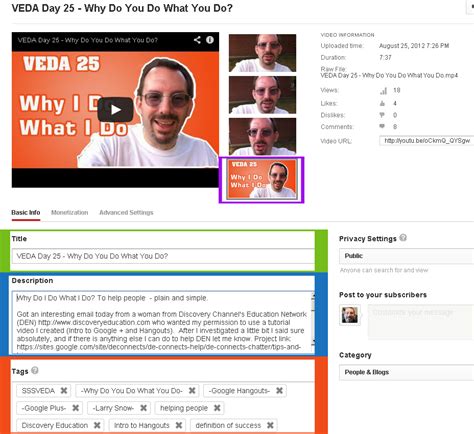Click the definition of success tag label
The image size is (474, 434).
[x=228, y=425]
